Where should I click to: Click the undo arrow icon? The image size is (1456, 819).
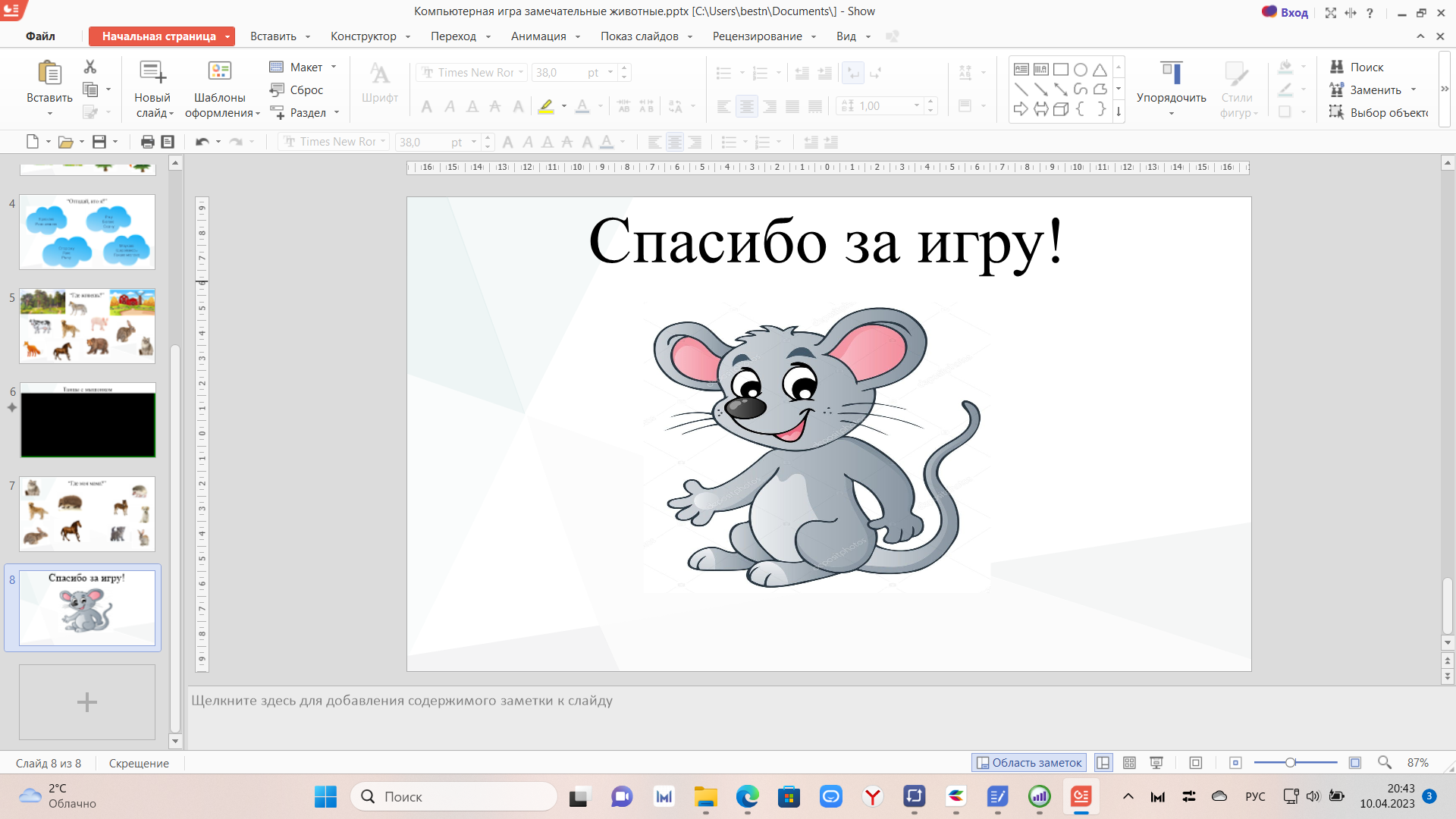(201, 142)
